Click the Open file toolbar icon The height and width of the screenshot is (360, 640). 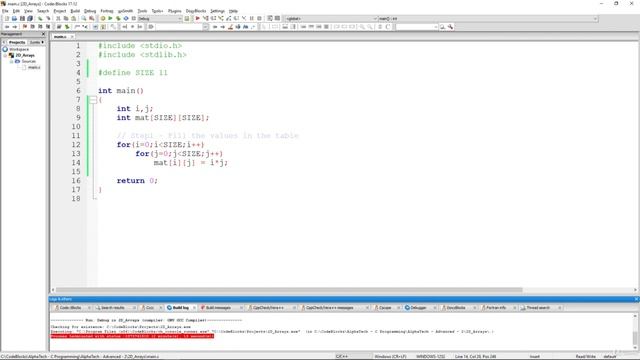click(14, 18)
